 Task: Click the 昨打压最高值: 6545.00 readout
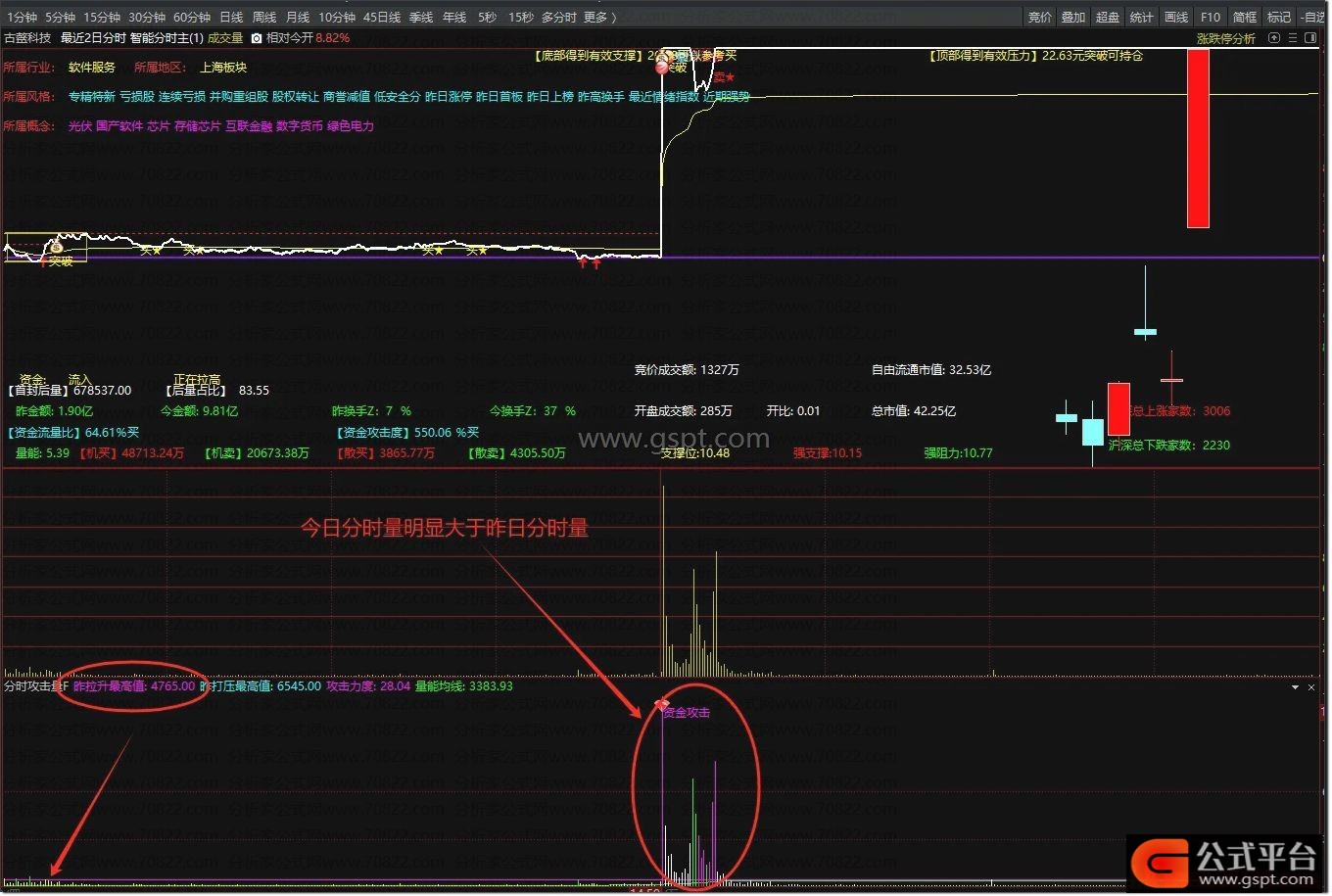pos(261,686)
